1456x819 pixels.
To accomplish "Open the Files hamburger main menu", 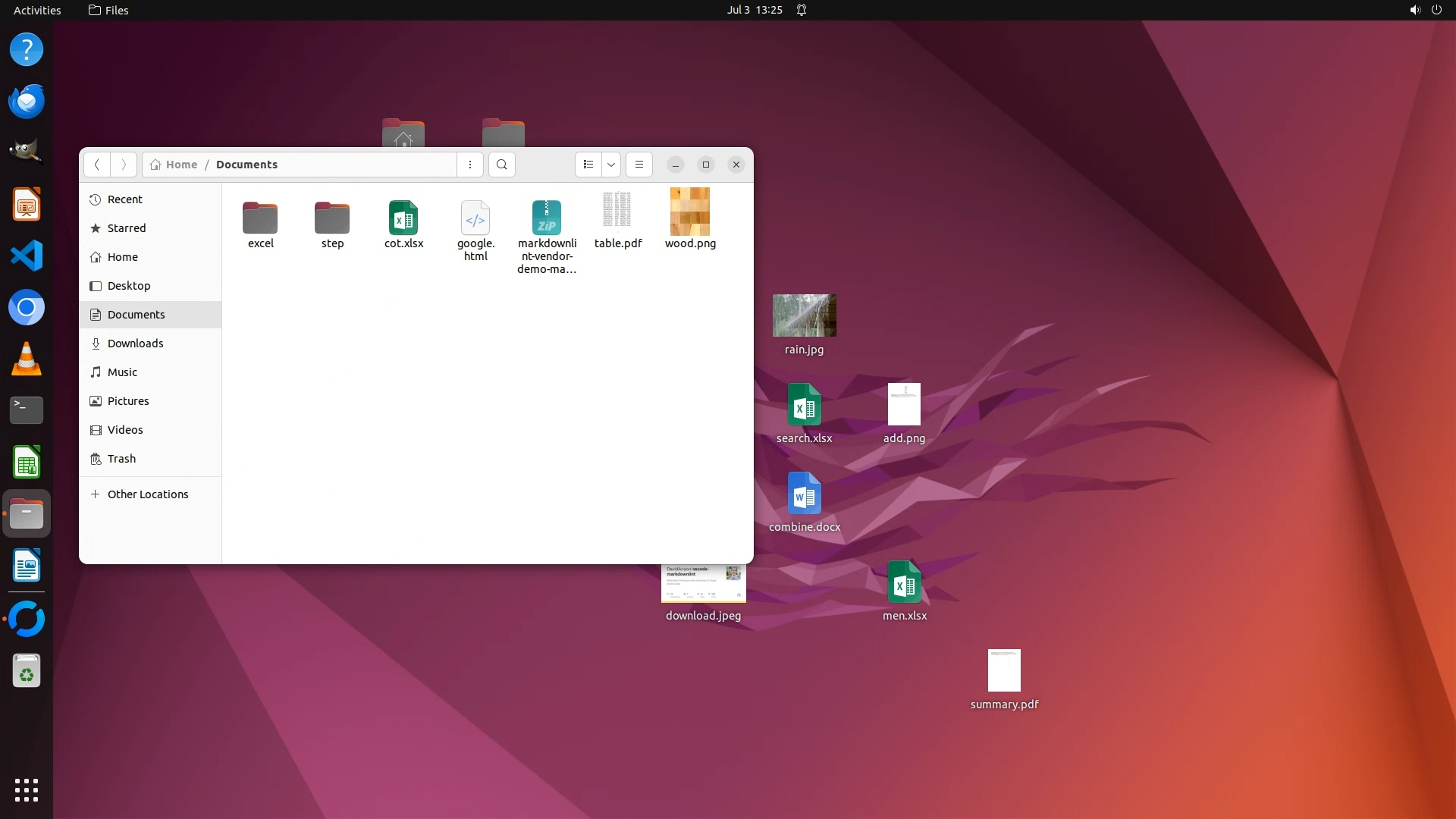I will tap(639, 165).
